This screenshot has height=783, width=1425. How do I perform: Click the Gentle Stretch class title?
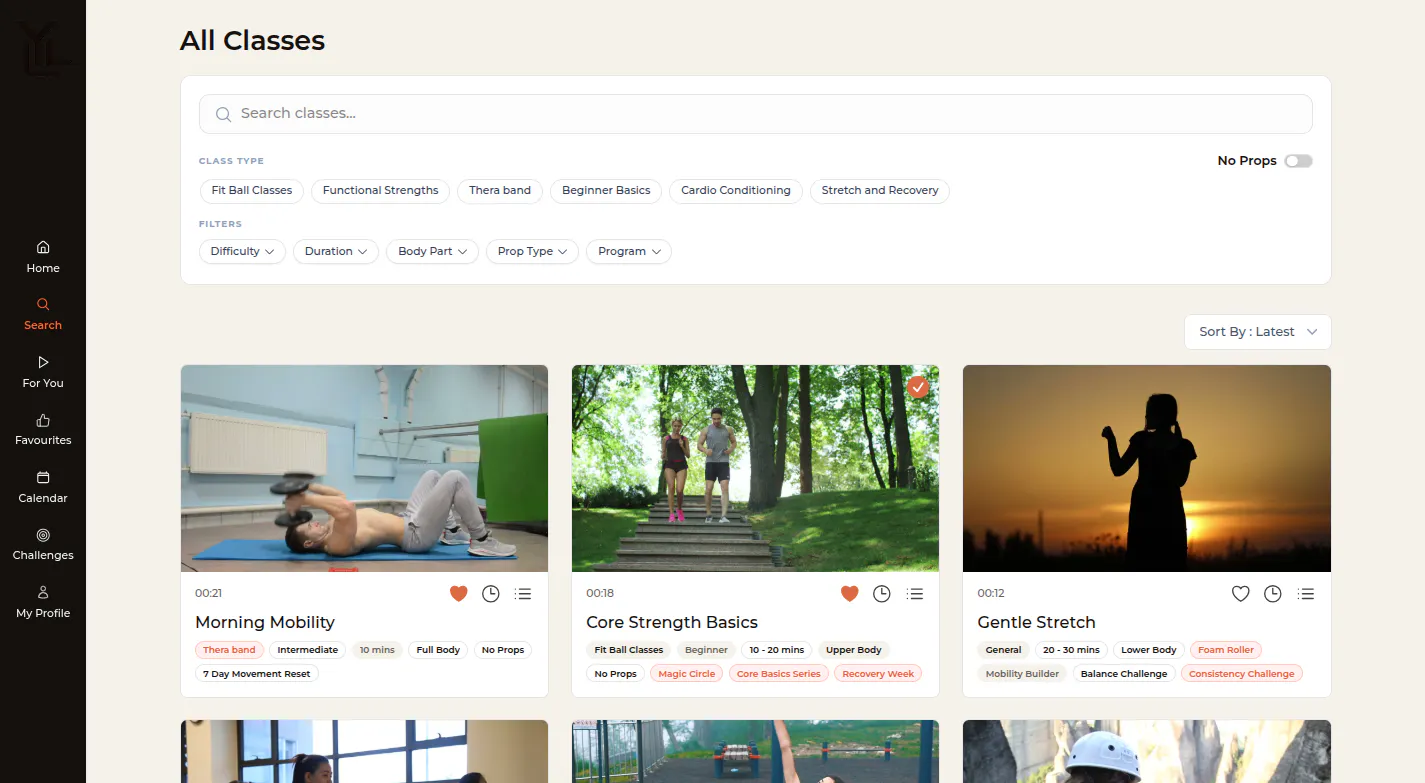click(1036, 622)
